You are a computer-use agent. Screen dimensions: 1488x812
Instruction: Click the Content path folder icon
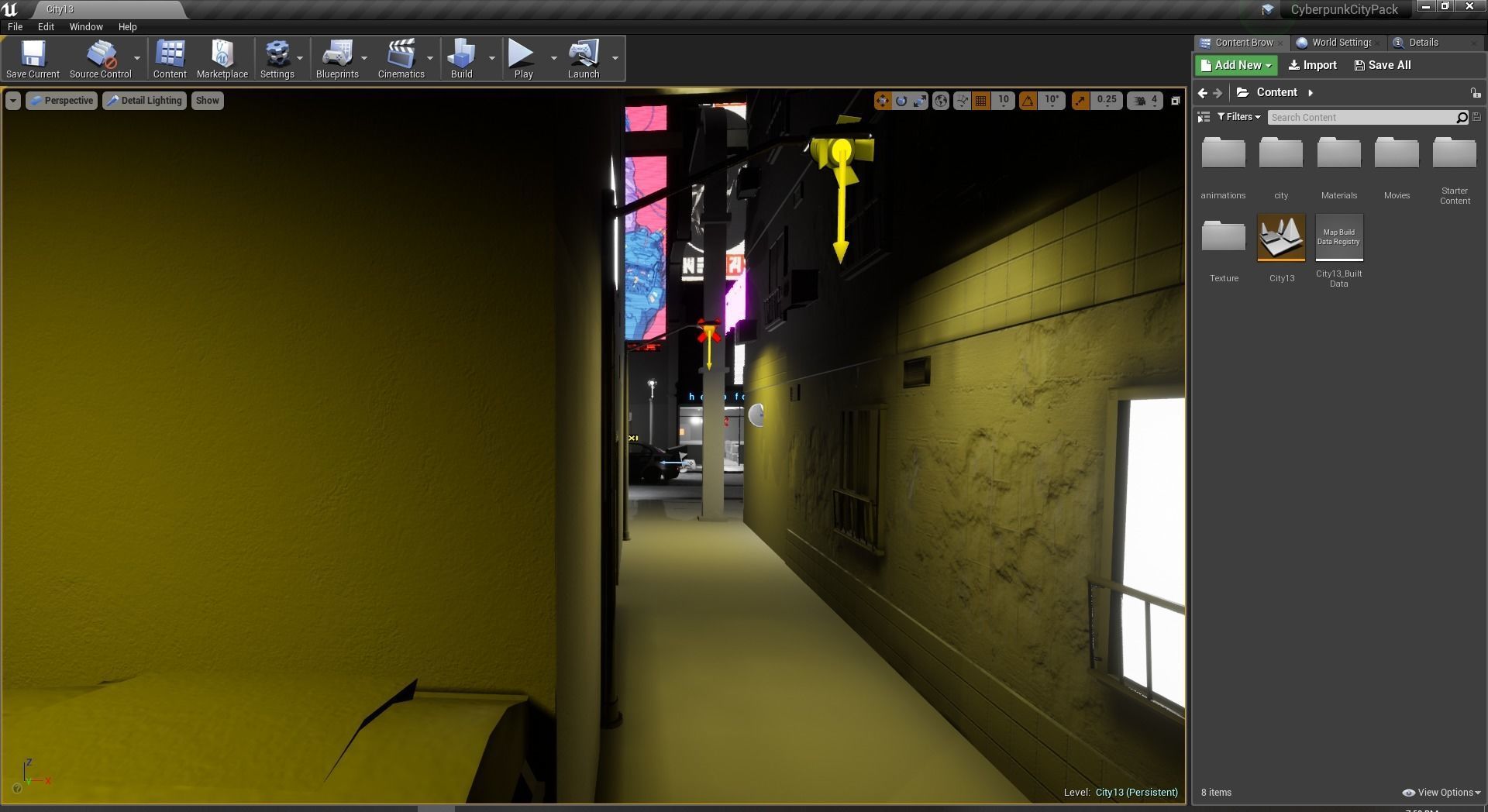point(1242,92)
